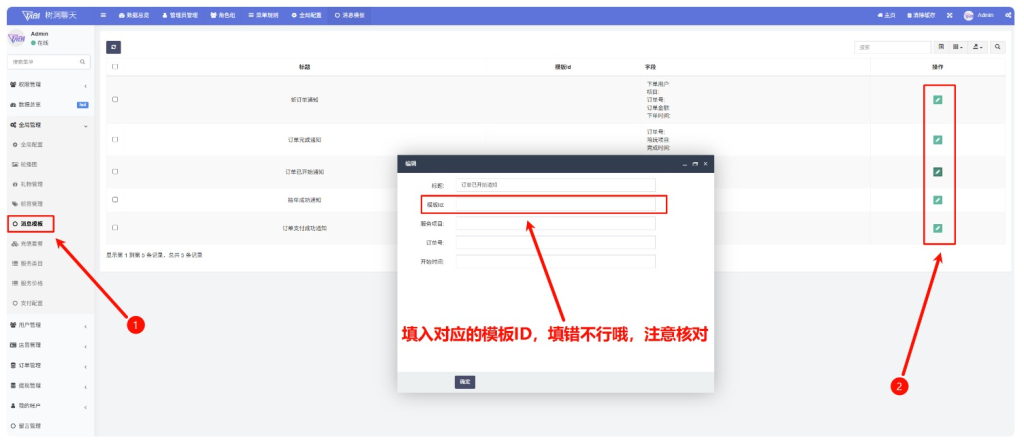Check the select-all checkbox in table header
The width and height of the screenshot is (1024, 444).
[x=115, y=67]
